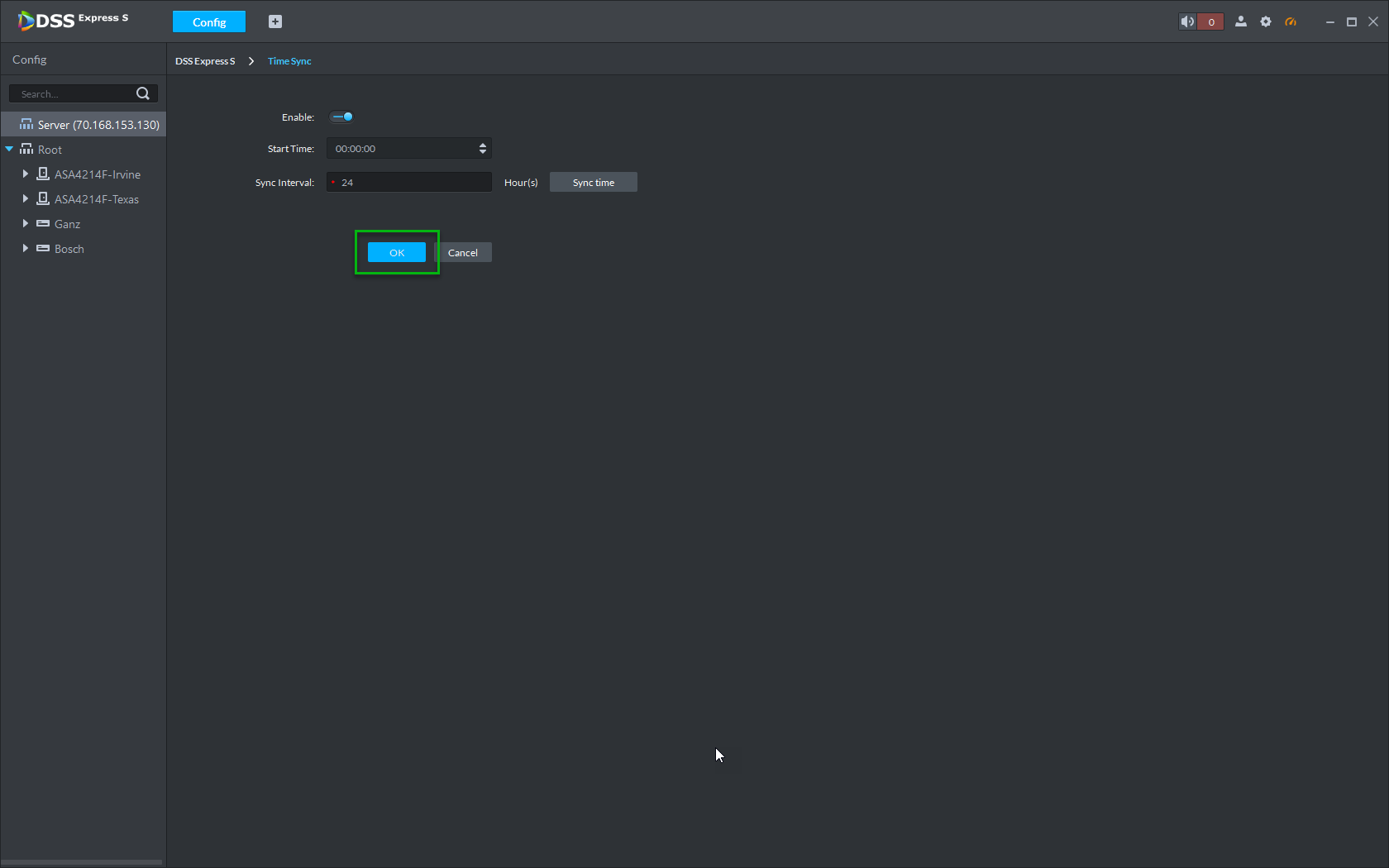This screenshot has width=1389, height=868.
Task: Open the user account icon
Action: pyautogui.click(x=1241, y=21)
